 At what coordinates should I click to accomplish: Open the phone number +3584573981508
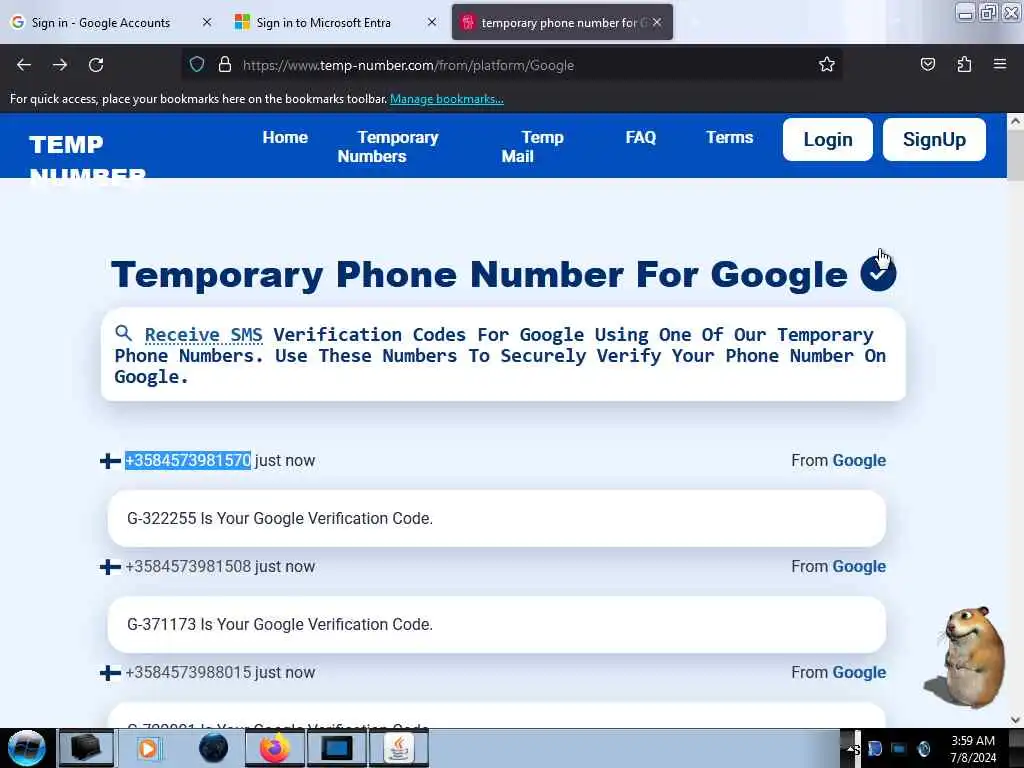(x=187, y=566)
